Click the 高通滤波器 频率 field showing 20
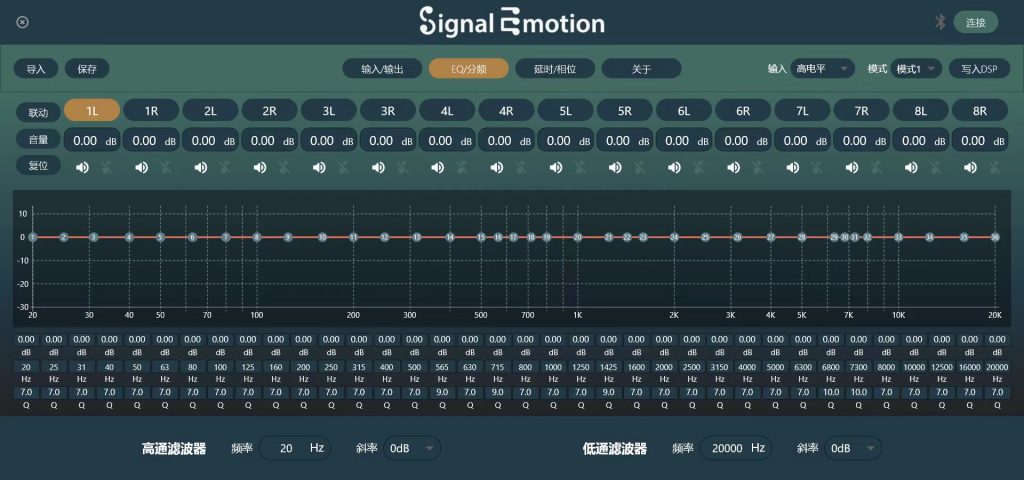Viewport: 1024px width, 480px height. tap(295, 448)
